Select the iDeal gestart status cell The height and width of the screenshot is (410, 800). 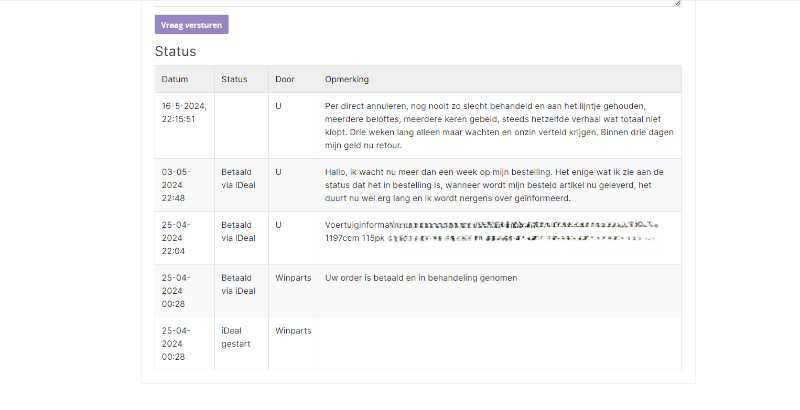click(236, 337)
